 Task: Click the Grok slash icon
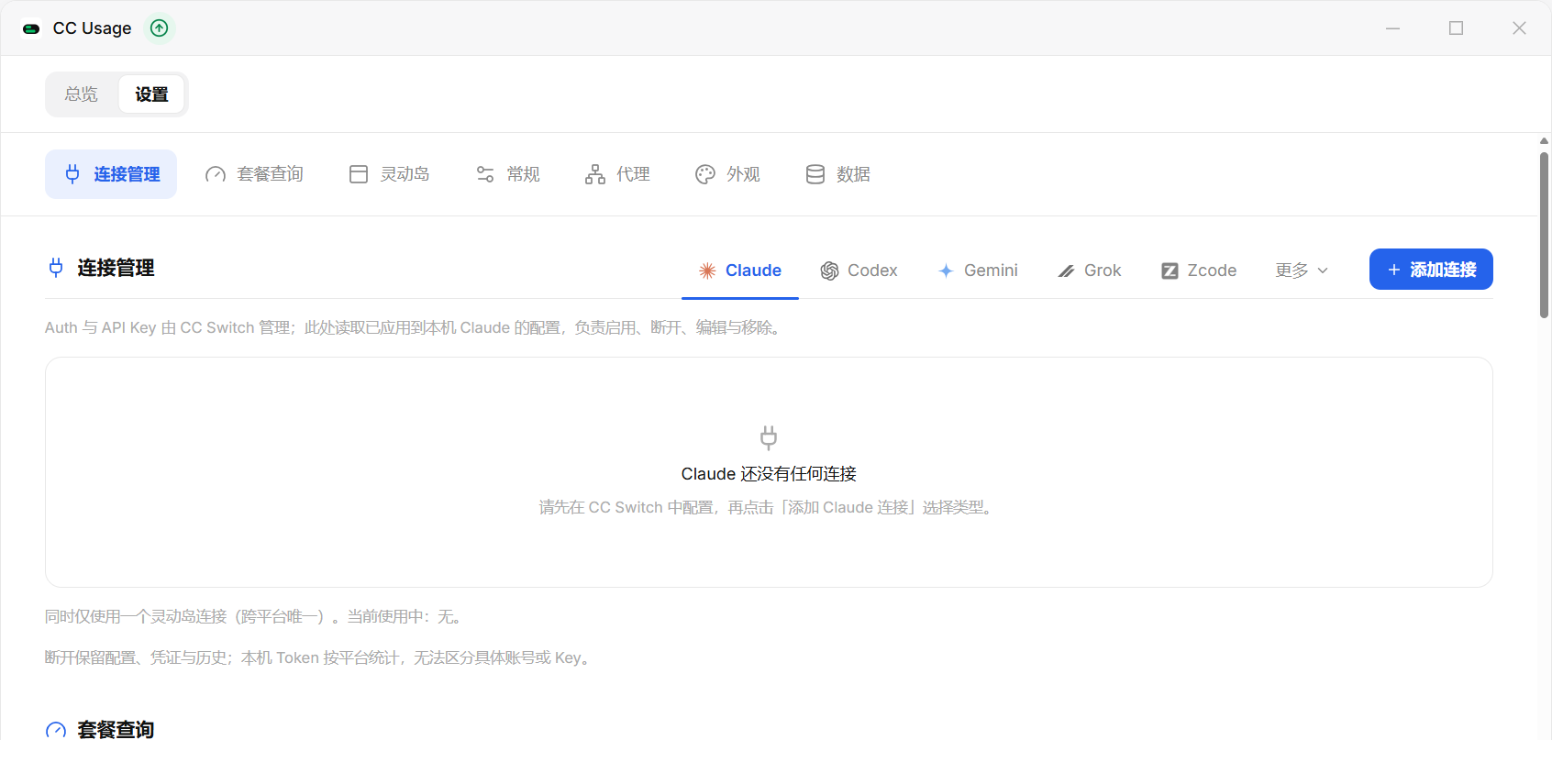click(1066, 271)
